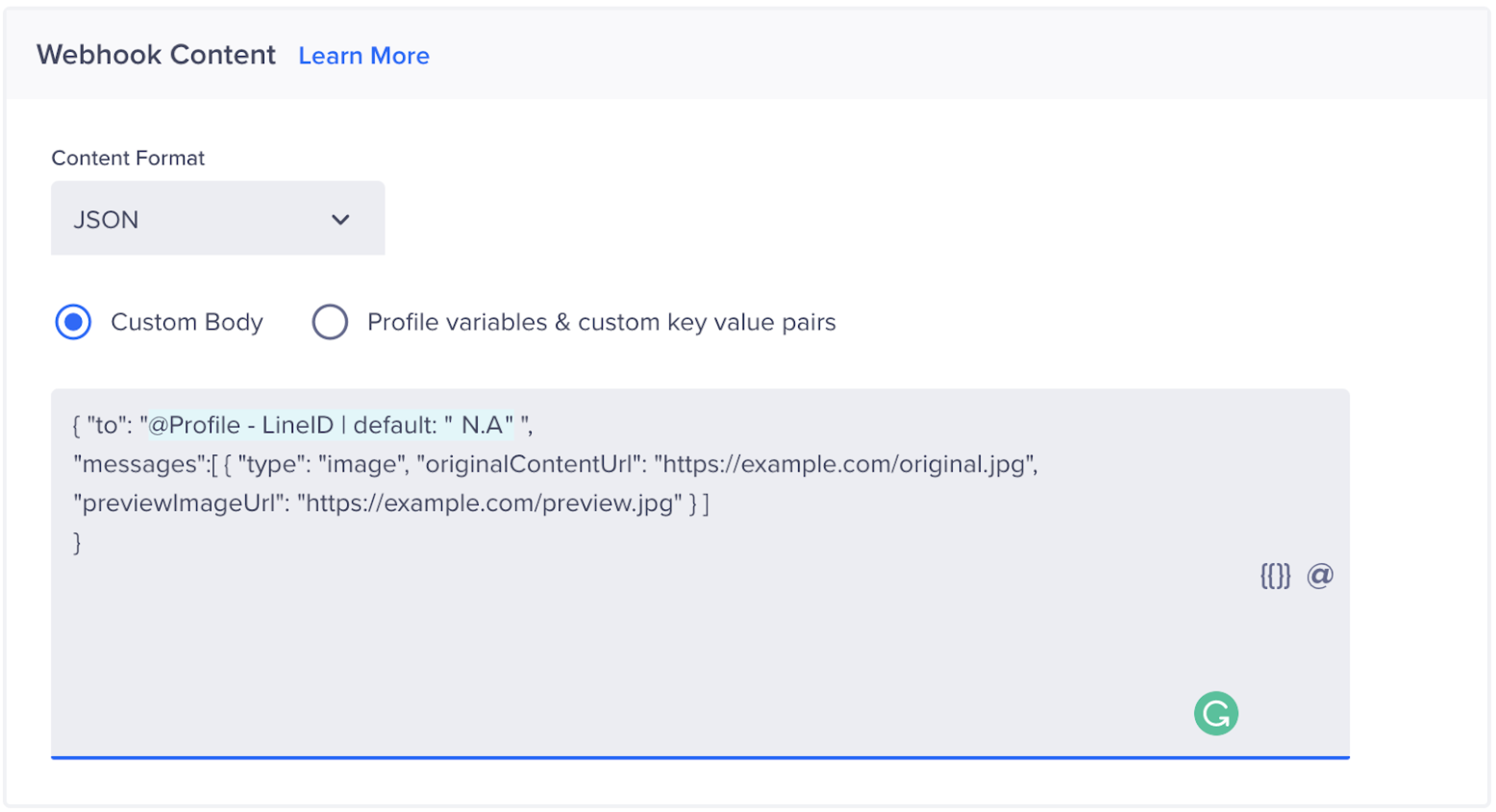The image size is (1496, 812).
Task: Click the Webhook Content heading
Action: point(156,55)
